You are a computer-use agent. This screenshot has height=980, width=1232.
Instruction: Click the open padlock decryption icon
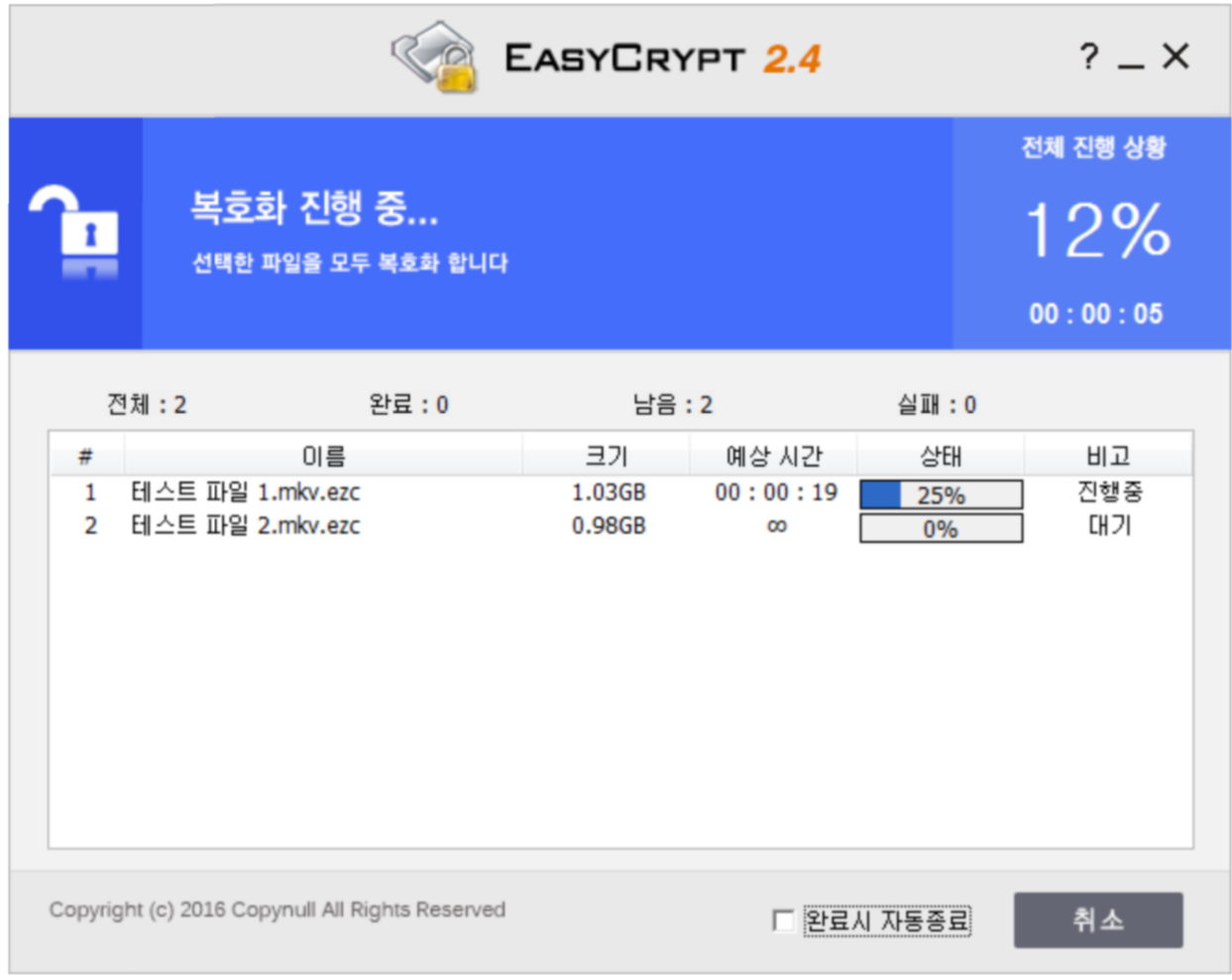click(74, 232)
